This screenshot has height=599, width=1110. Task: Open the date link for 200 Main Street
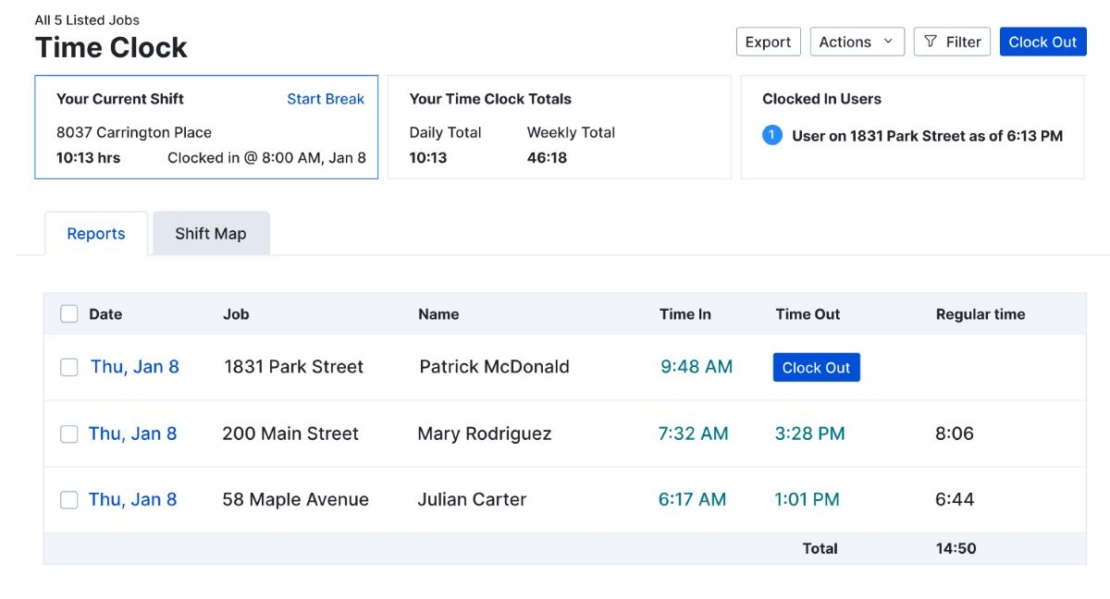pyautogui.click(x=133, y=434)
